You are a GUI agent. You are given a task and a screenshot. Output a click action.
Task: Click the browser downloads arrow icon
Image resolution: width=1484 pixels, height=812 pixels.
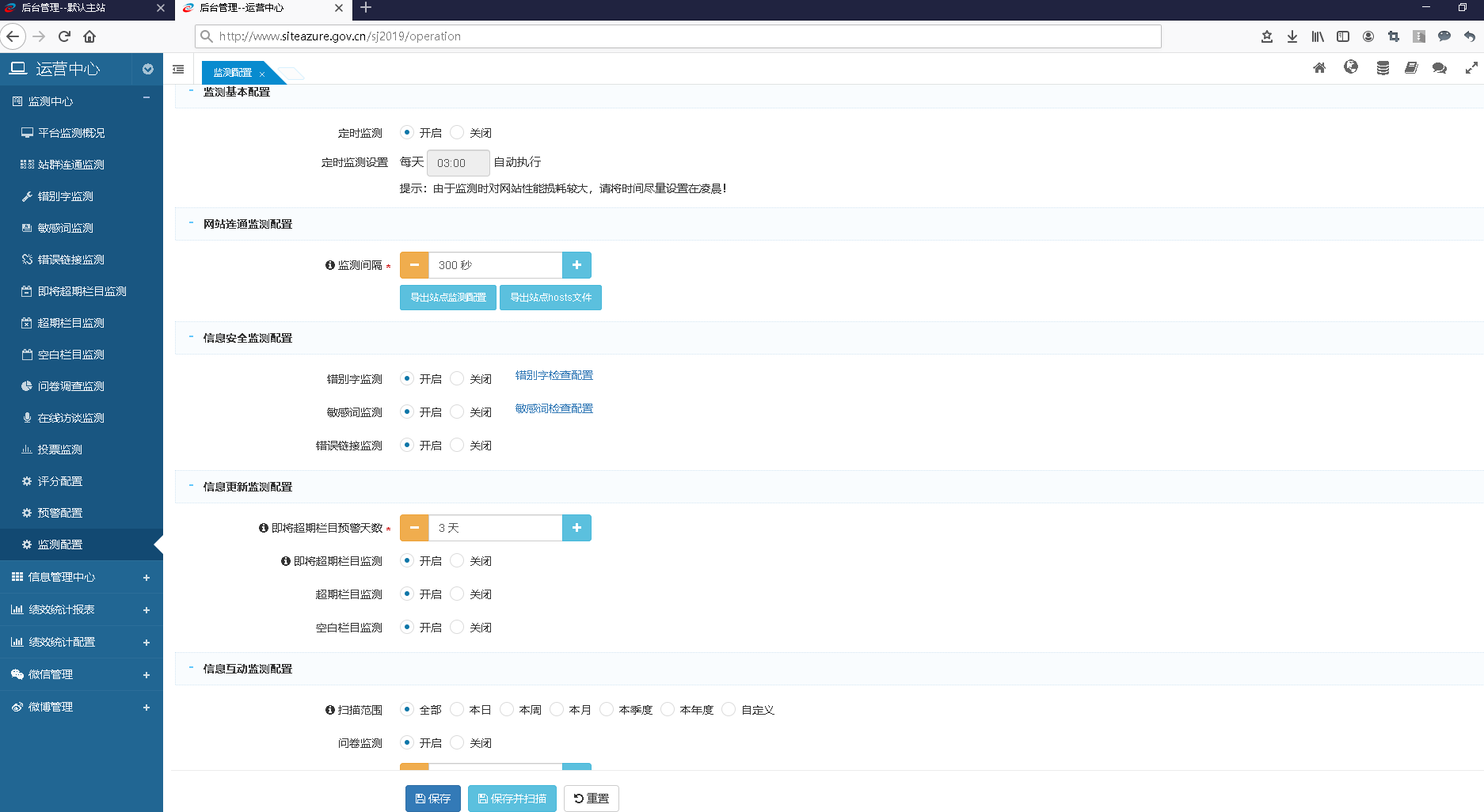[1292, 36]
